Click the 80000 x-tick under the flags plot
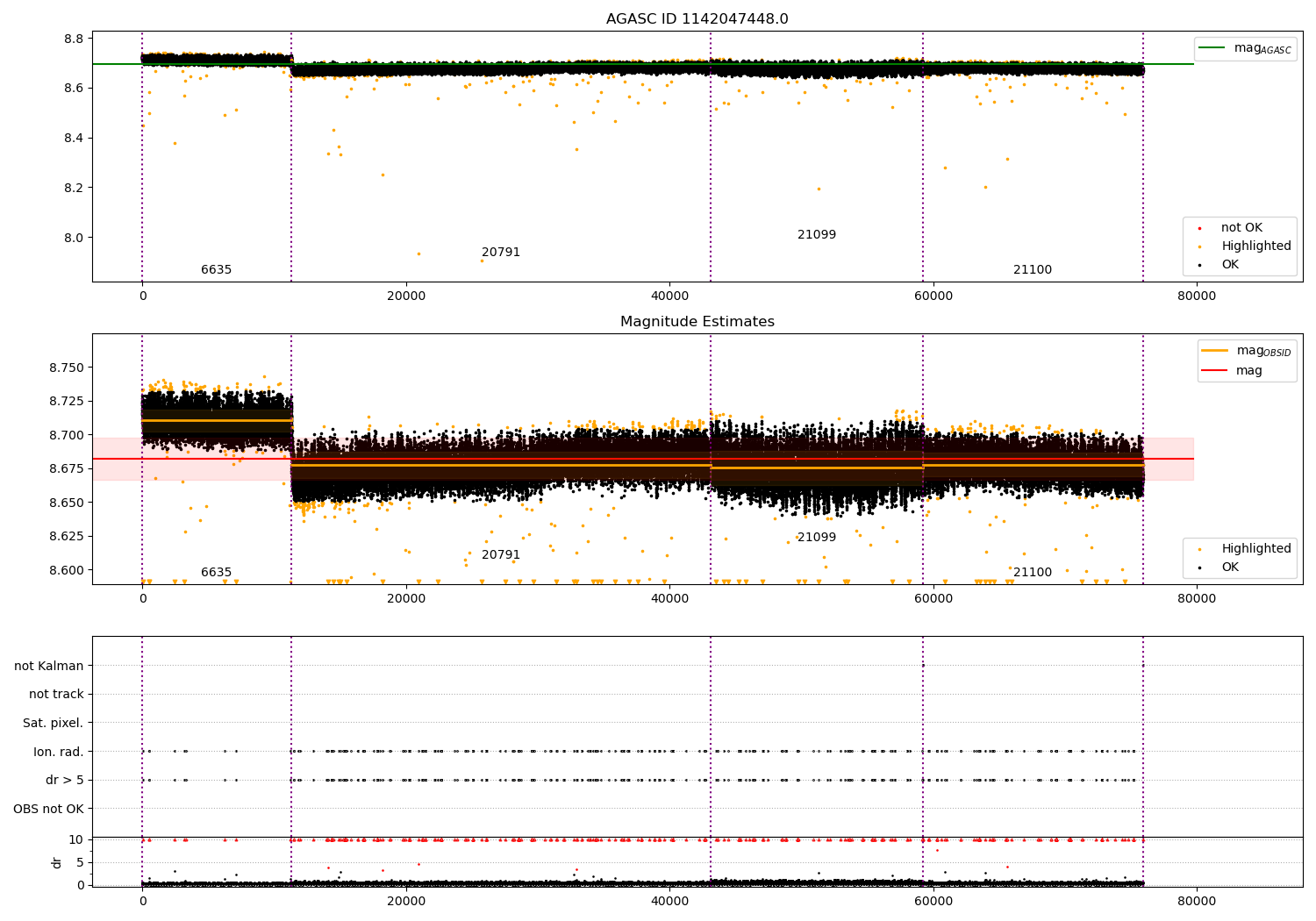This screenshot has width=1316, height=921. click(1197, 901)
